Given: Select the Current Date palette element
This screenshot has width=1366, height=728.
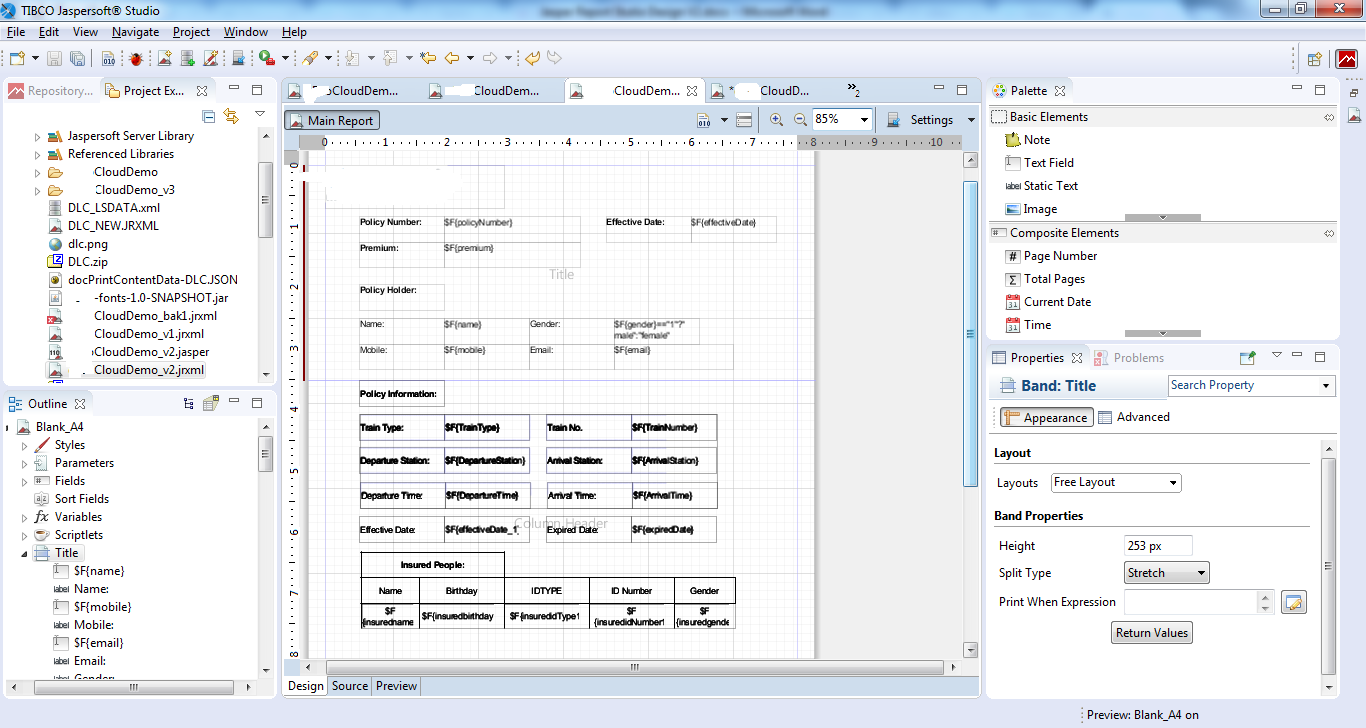Looking at the screenshot, I should (1048, 302).
